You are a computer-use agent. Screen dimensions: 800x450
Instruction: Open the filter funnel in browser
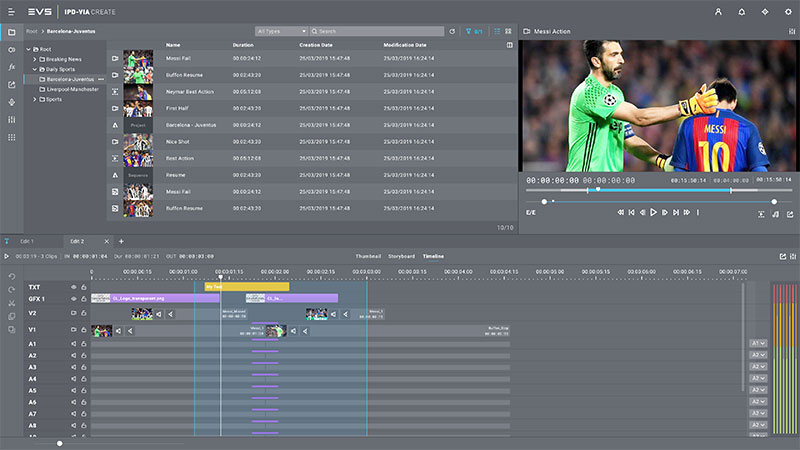(x=468, y=31)
